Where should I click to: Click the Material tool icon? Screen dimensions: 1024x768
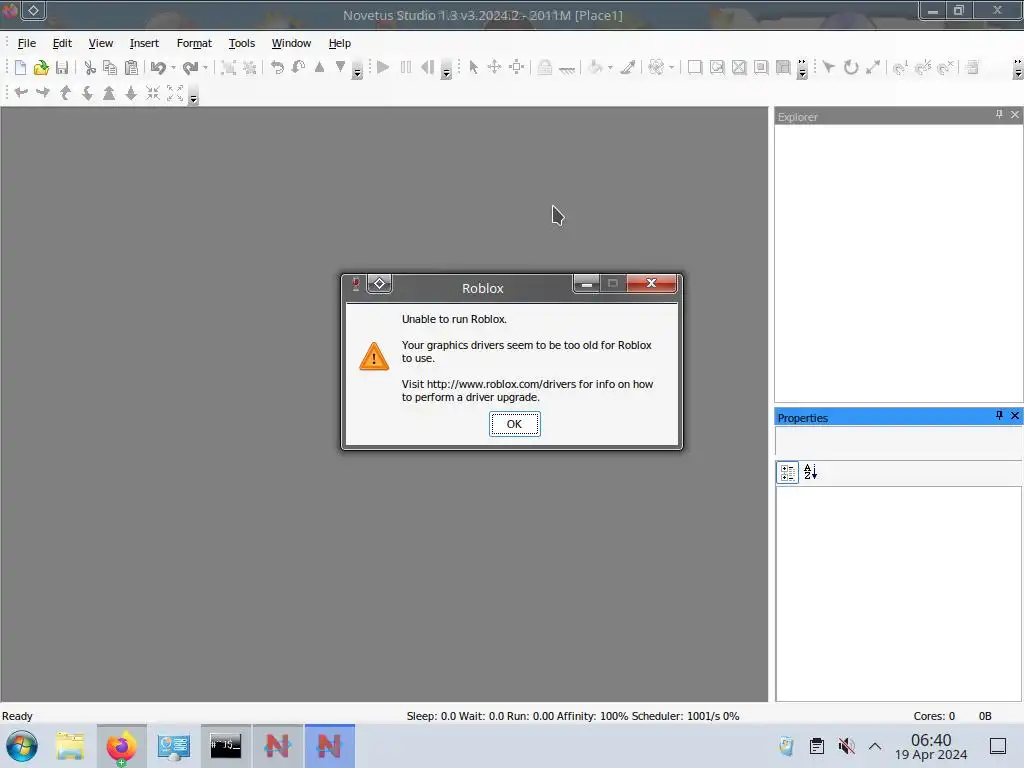[x=656, y=67]
